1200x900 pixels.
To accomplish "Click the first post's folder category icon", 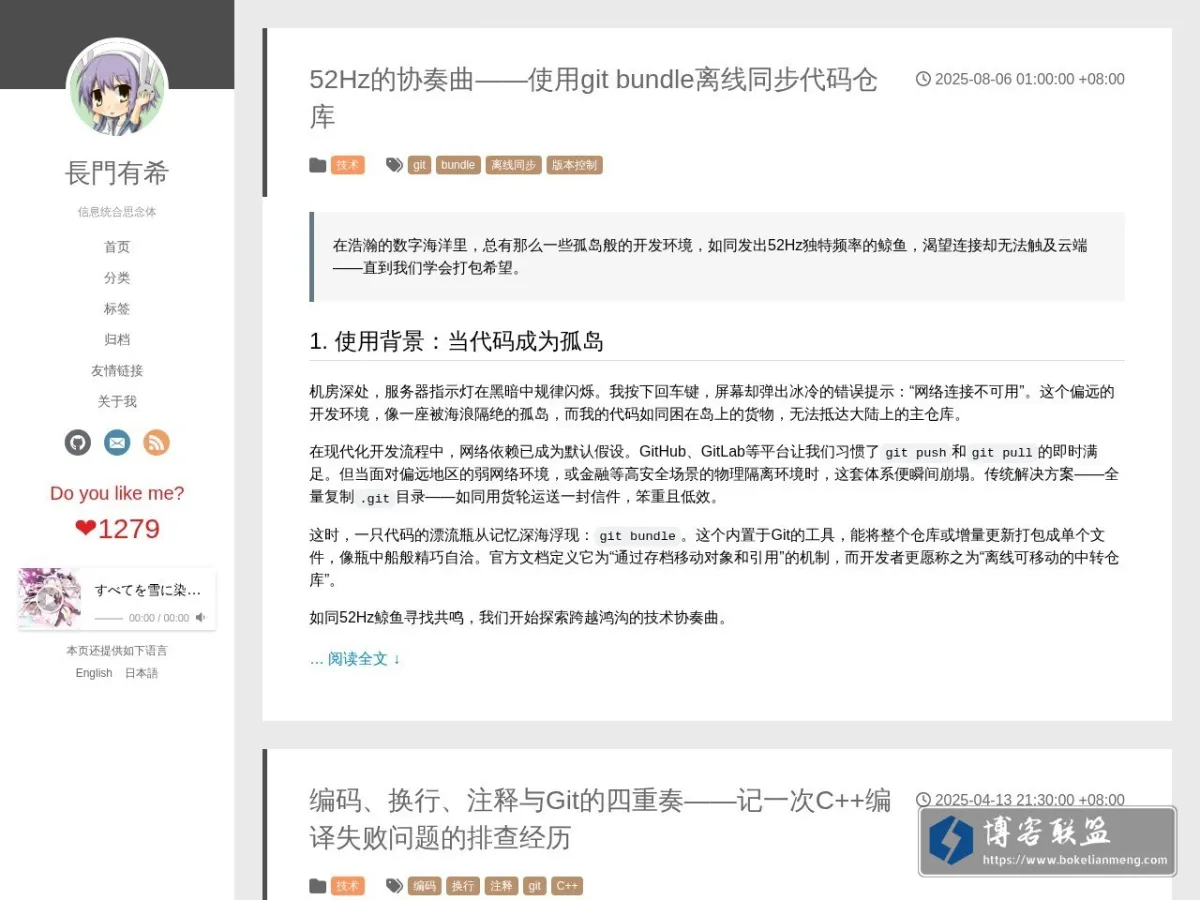I will (318, 165).
